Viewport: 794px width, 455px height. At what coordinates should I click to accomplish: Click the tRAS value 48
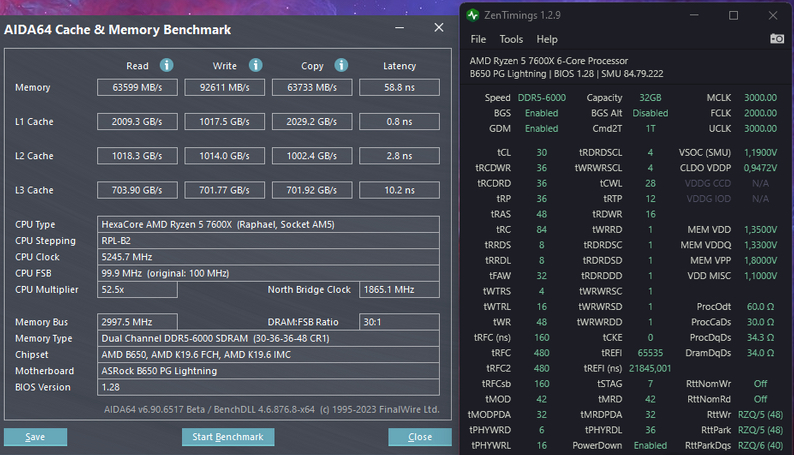(x=541, y=214)
